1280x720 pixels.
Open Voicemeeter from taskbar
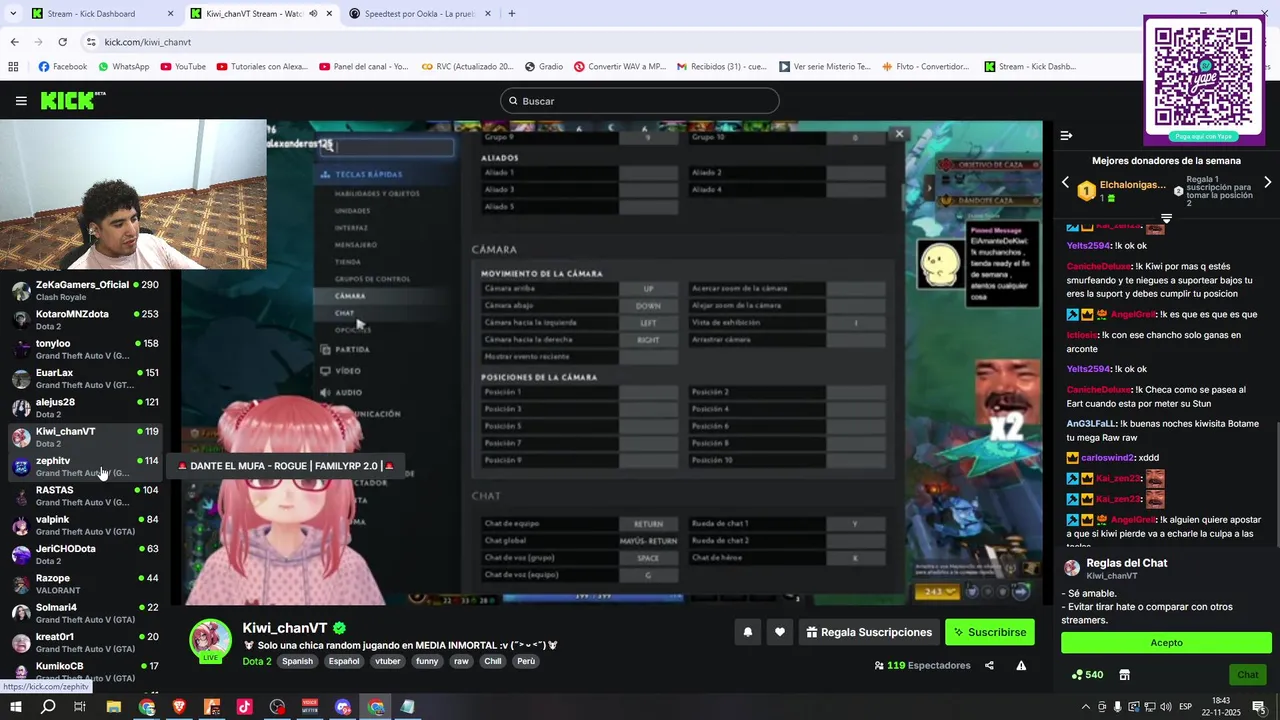pos(310,707)
